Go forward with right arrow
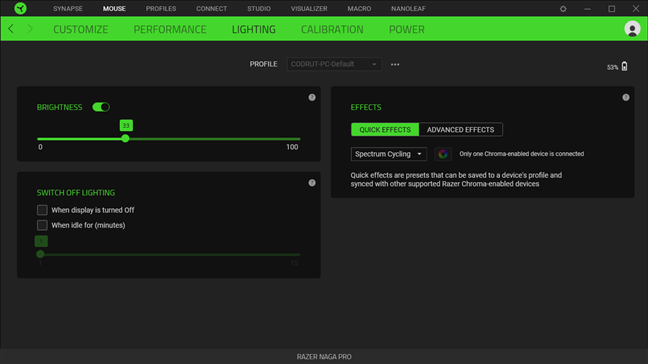Viewport: 648px width, 364px height. pos(30,29)
